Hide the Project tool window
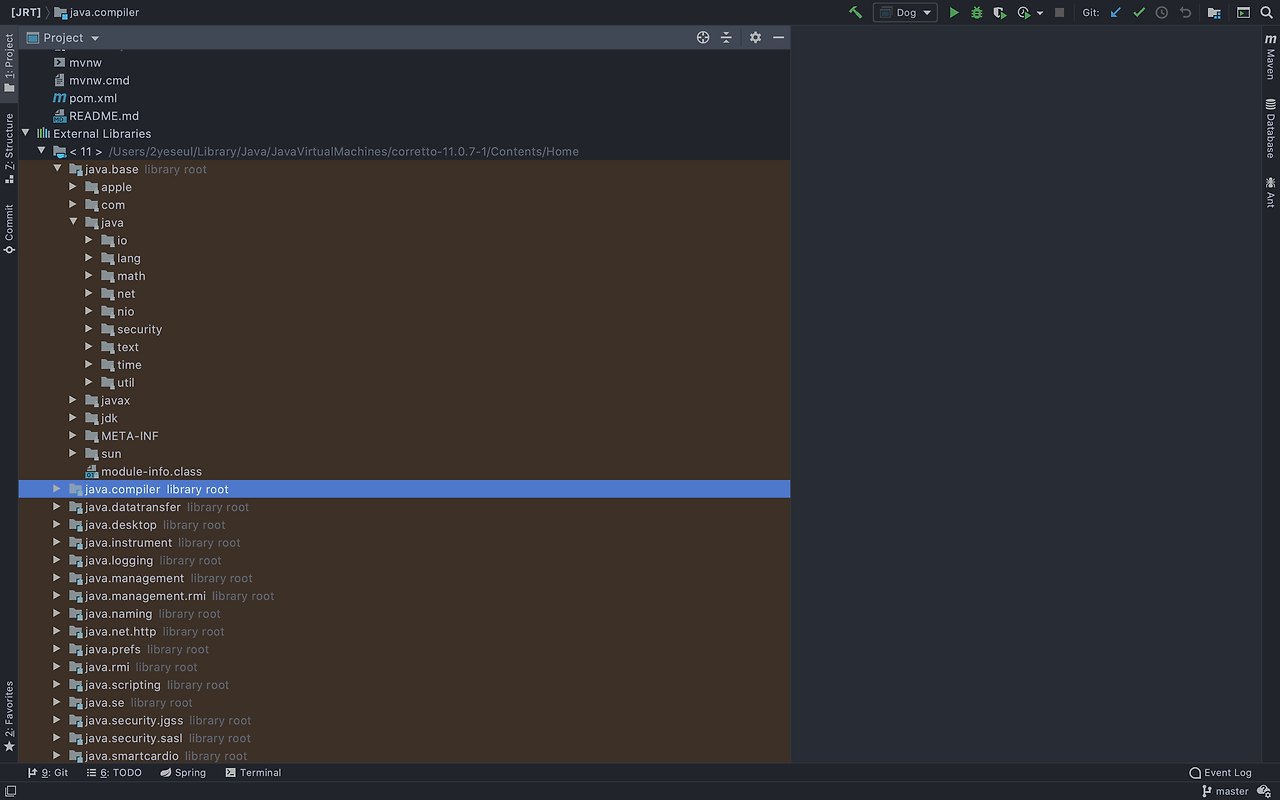This screenshot has width=1280, height=800. pos(778,37)
